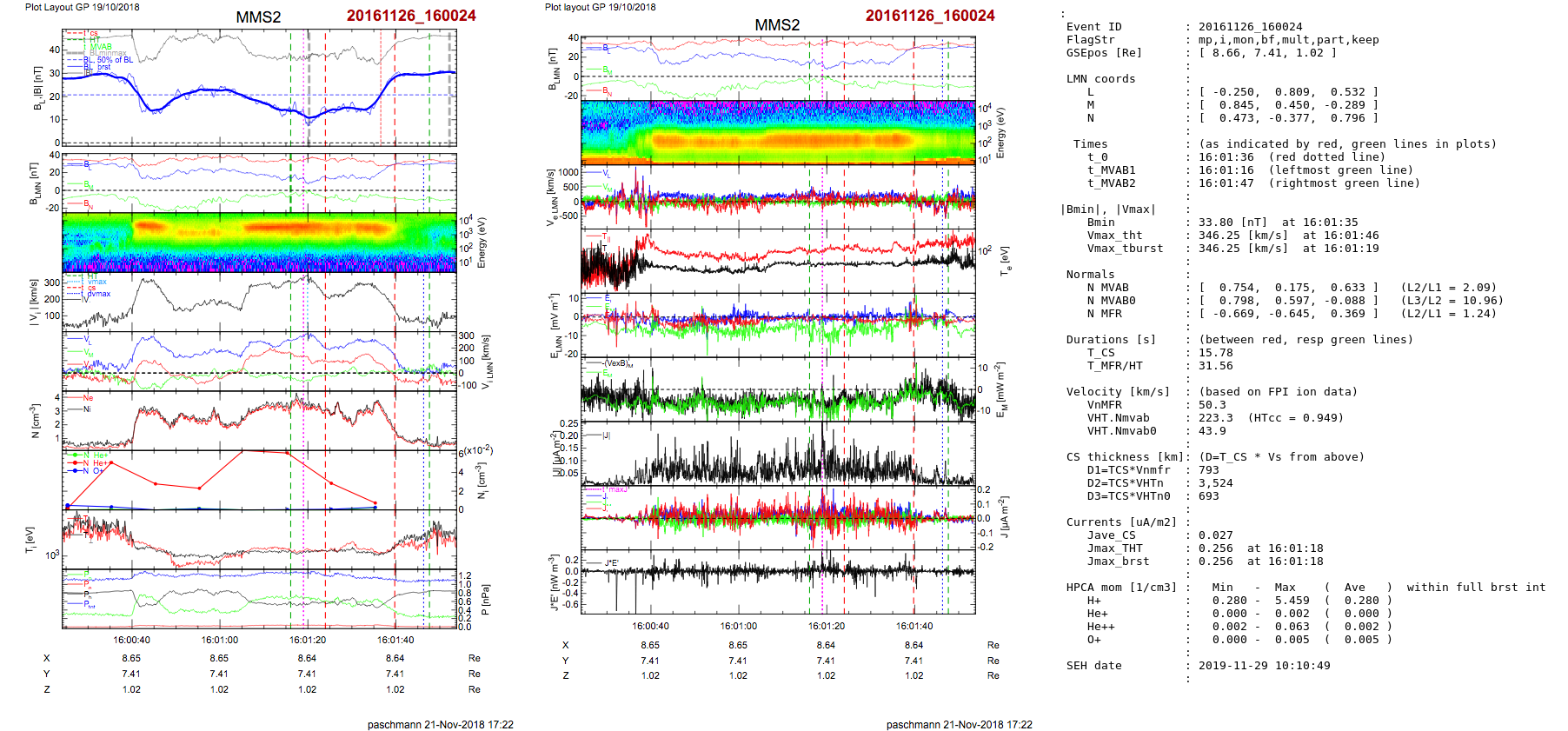This screenshot has width=1568, height=731.
Task: Click the MMS2 title above the right plot
Action: point(777,25)
